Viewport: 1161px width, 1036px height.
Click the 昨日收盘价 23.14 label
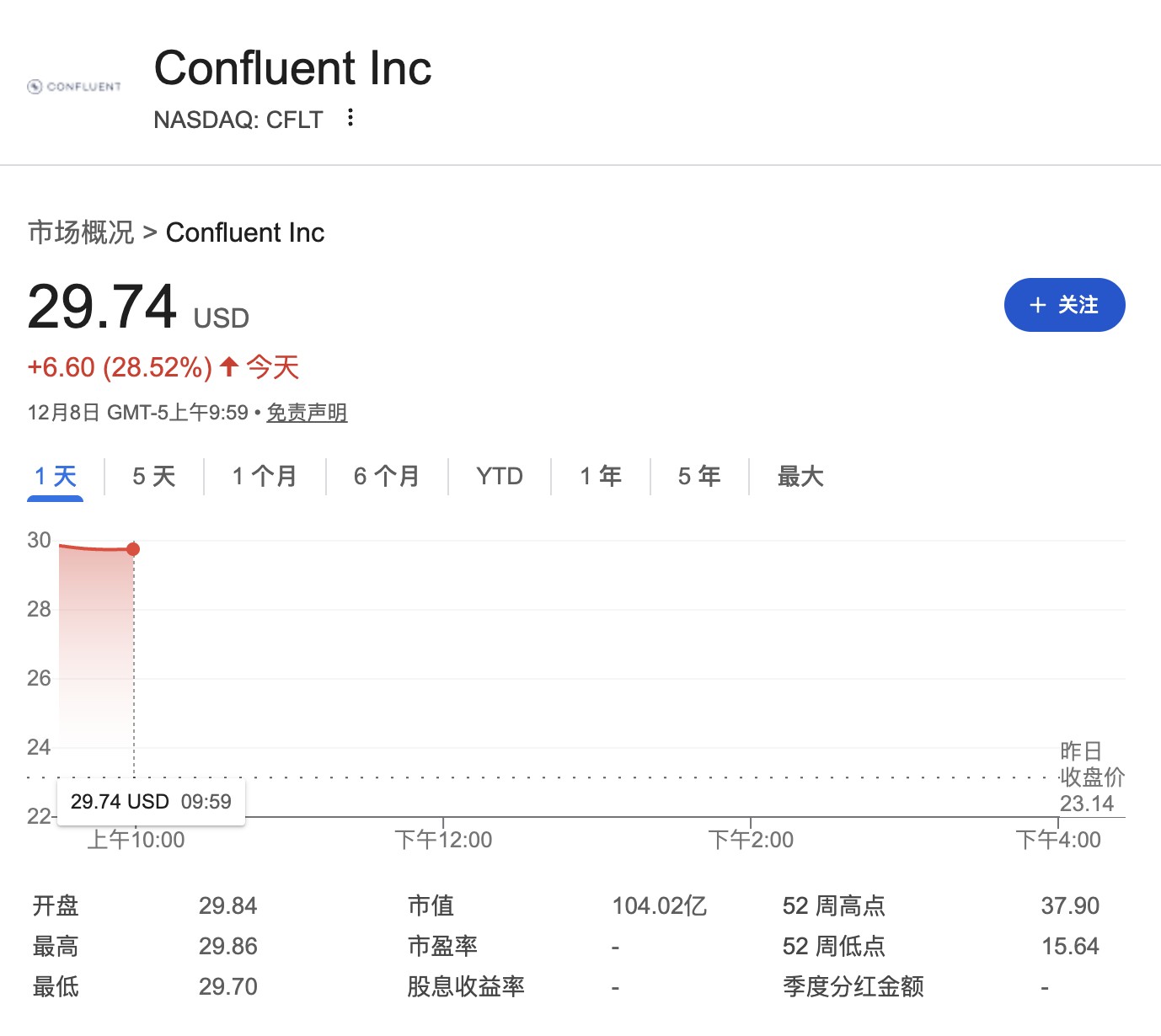[1091, 777]
